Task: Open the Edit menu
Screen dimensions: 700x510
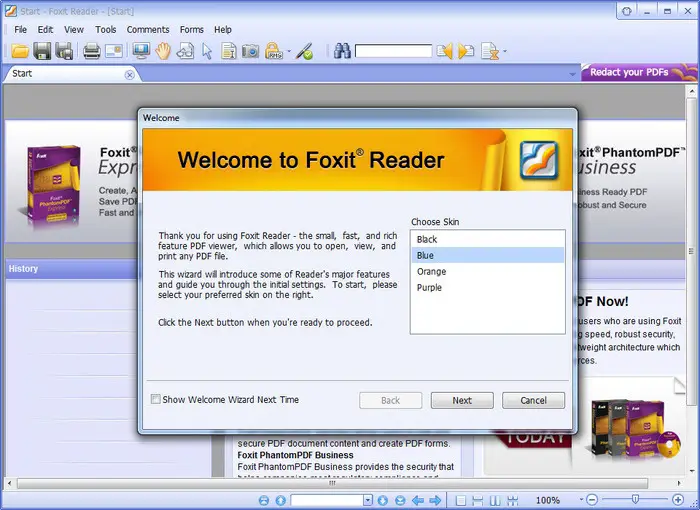Action: pos(45,29)
